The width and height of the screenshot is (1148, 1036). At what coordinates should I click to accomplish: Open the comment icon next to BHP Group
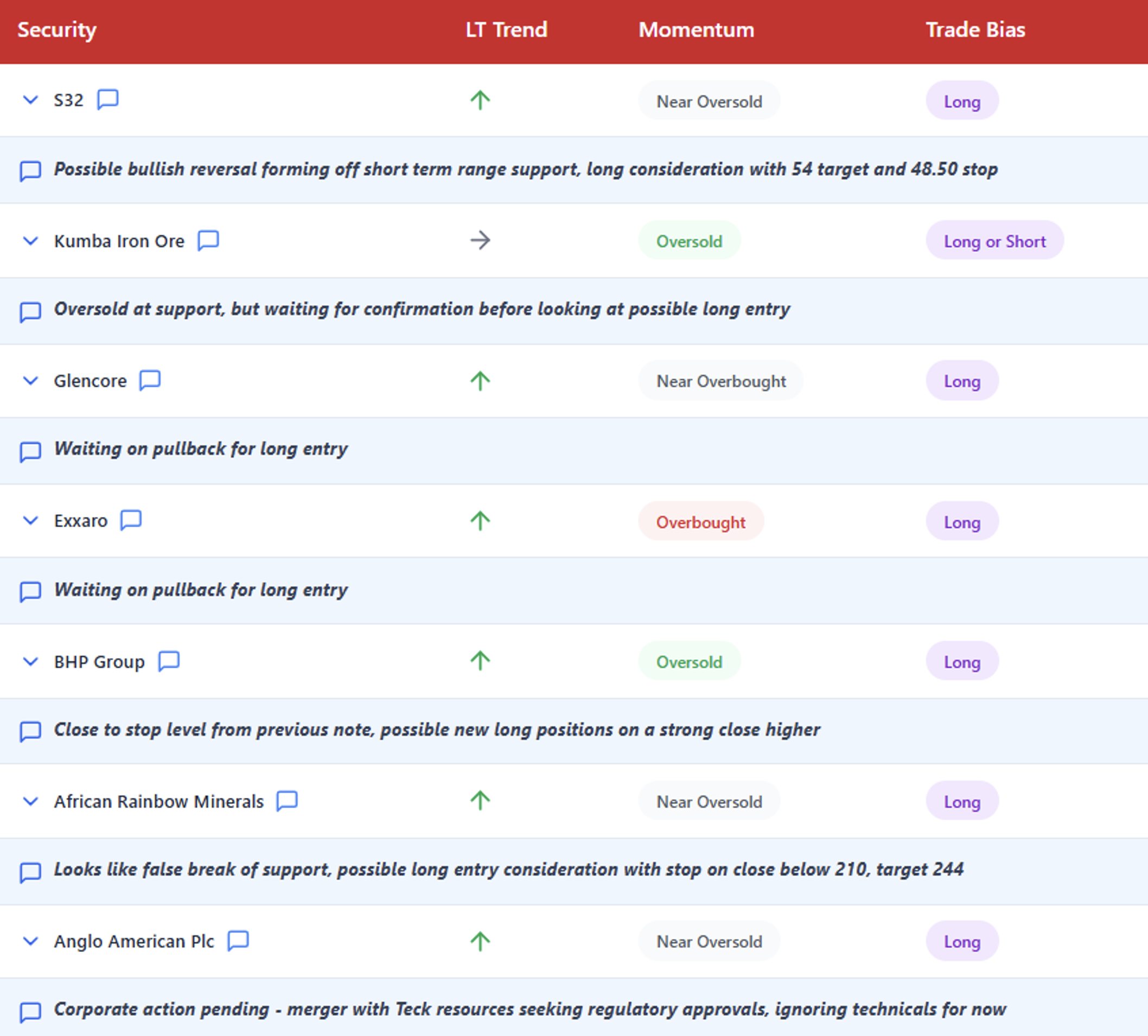pos(169,661)
